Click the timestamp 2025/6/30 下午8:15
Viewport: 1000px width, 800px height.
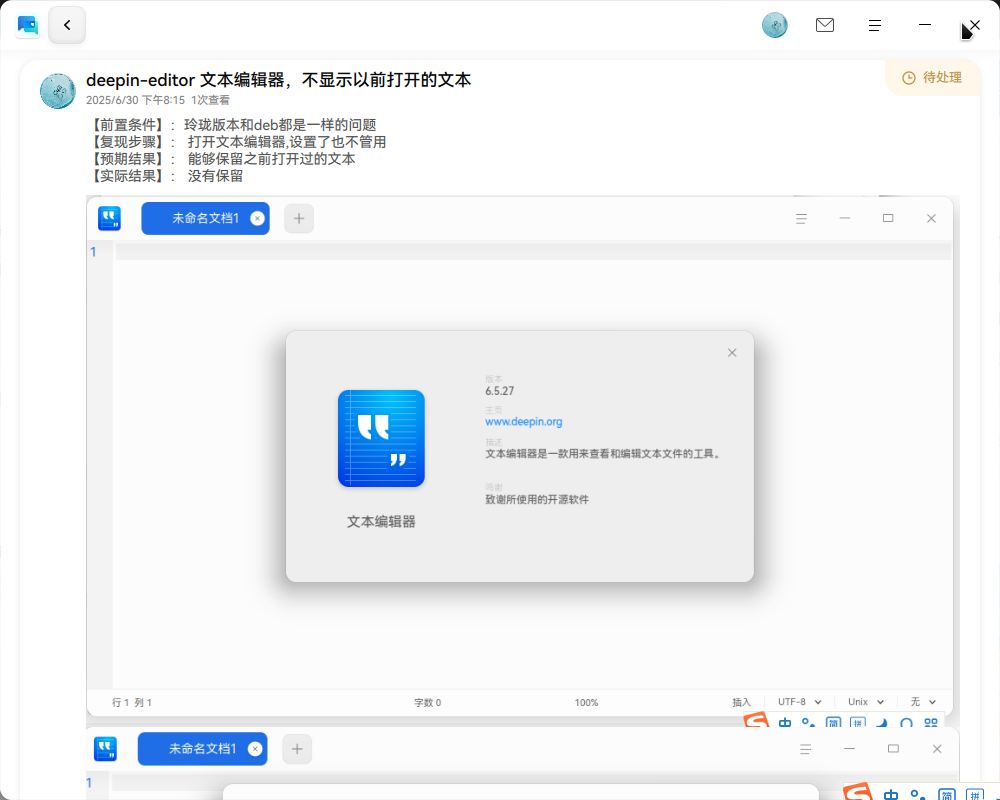[135, 100]
